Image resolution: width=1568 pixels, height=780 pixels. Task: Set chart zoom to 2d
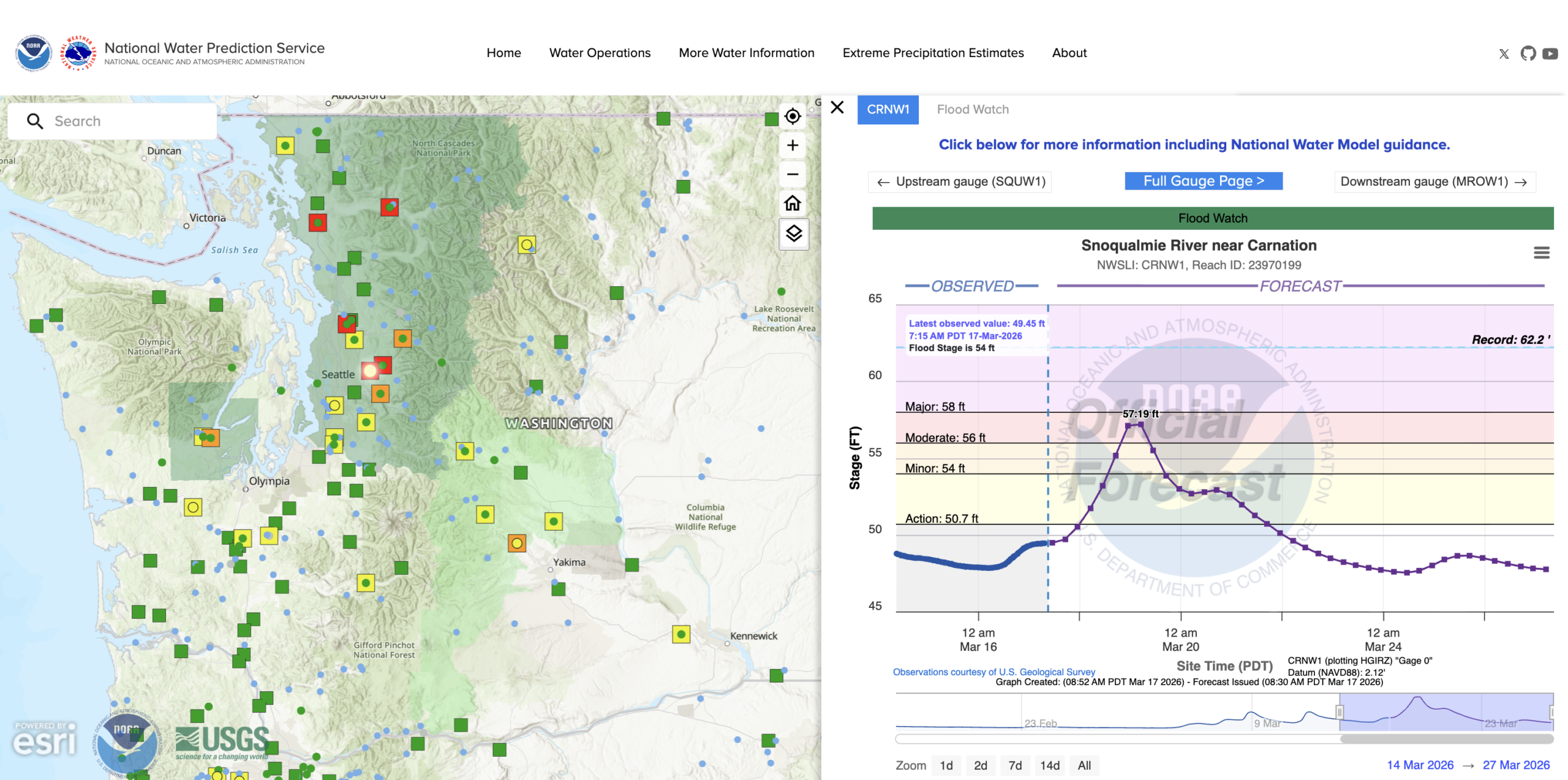pos(981,765)
